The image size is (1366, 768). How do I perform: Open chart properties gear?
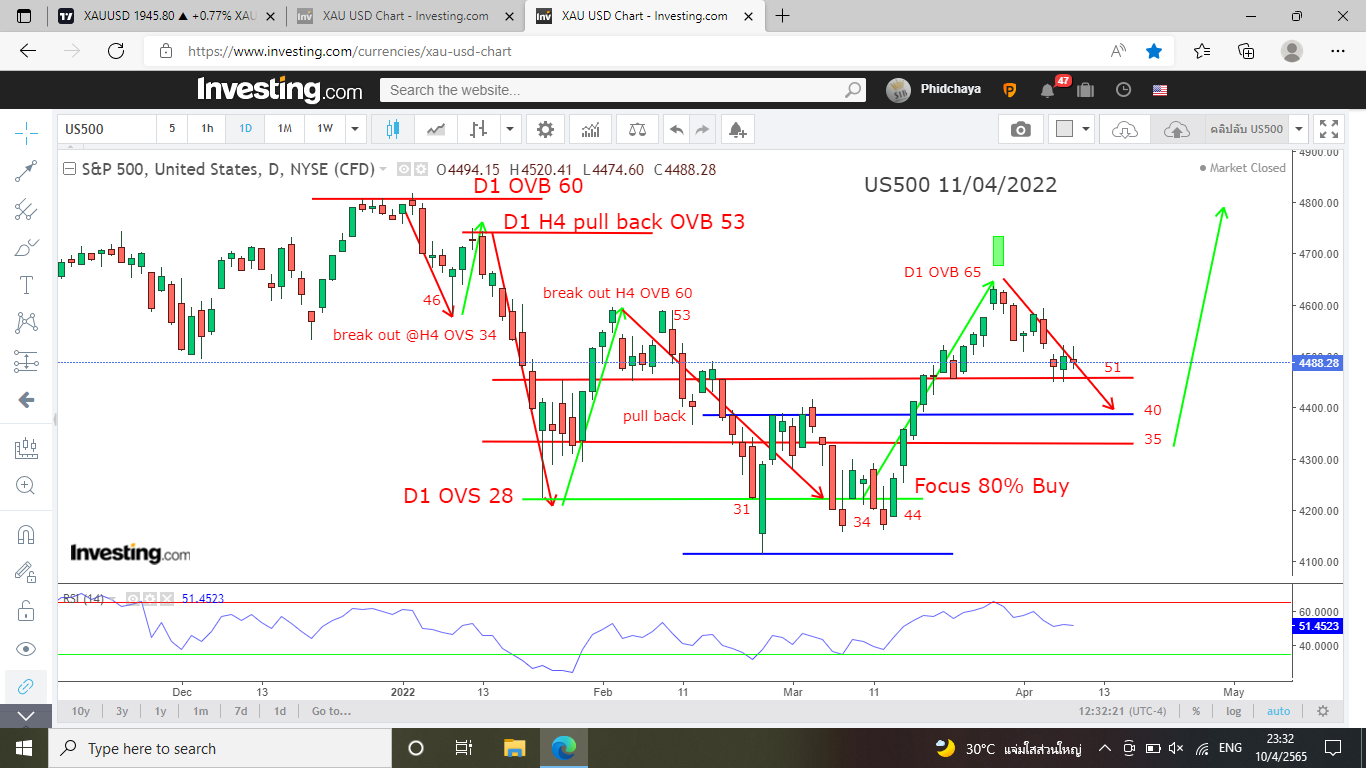coord(545,129)
